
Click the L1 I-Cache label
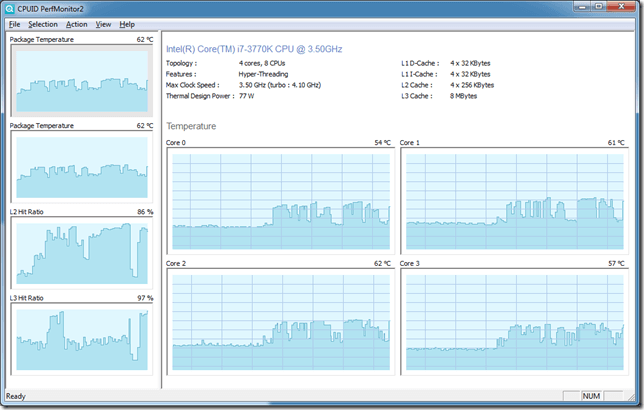click(x=419, y=74)
